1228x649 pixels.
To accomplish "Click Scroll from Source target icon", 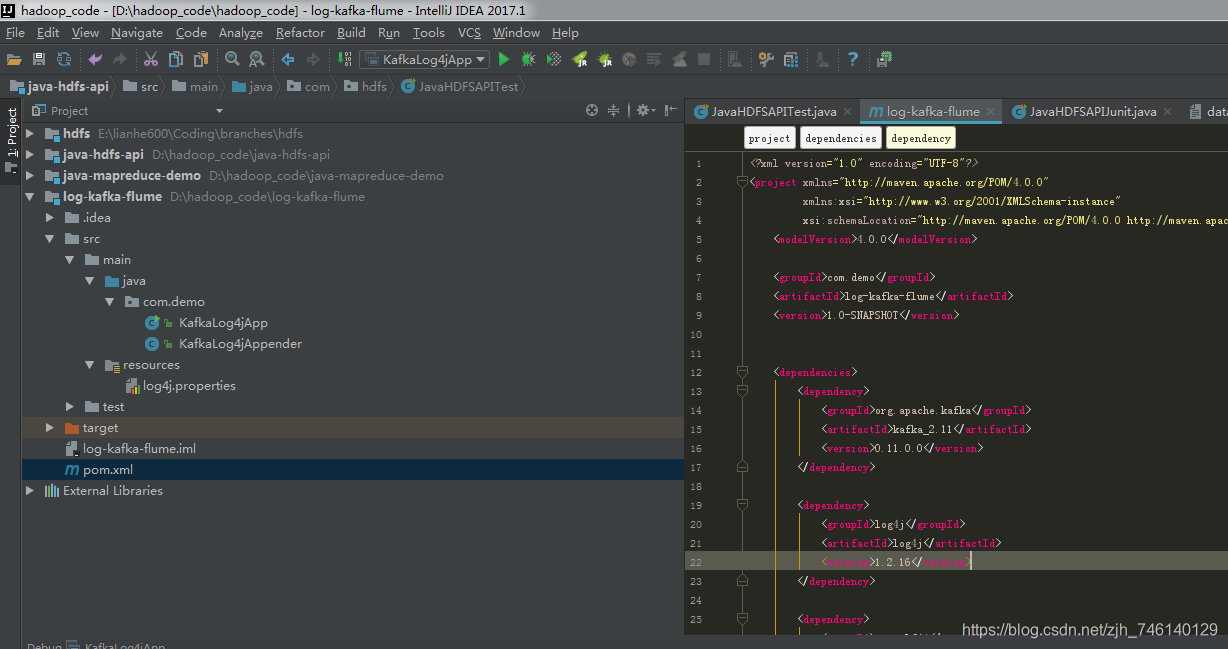I will click(592, 110).
